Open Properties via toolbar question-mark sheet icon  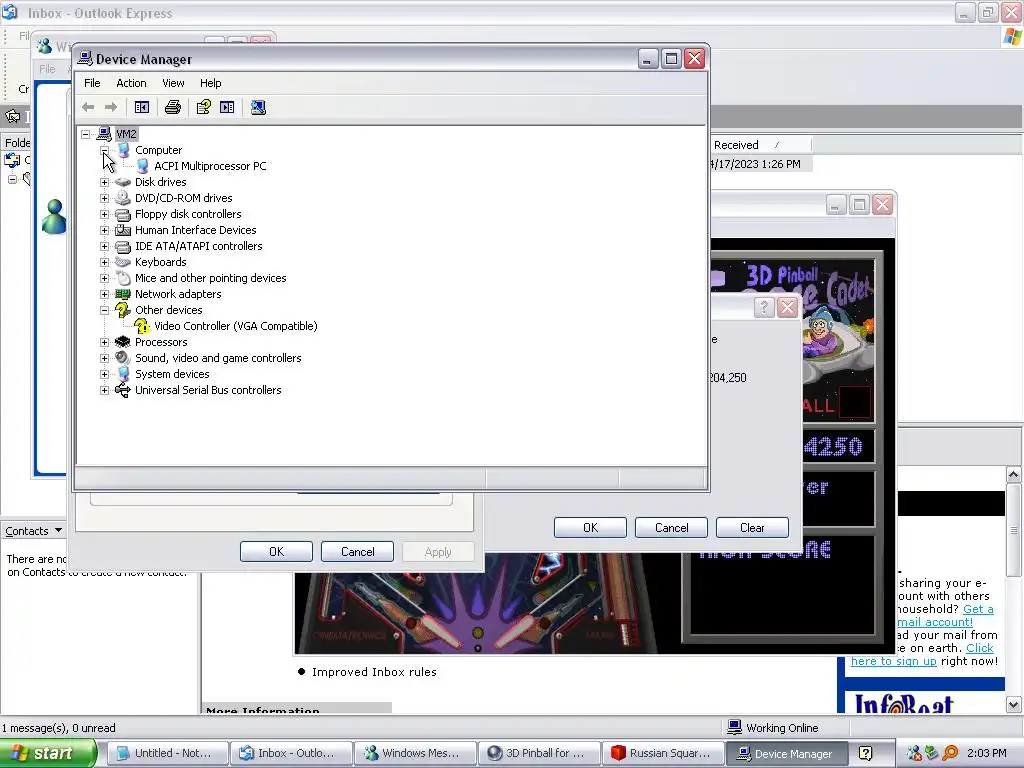pyautogui.click(x=204, y=107)
